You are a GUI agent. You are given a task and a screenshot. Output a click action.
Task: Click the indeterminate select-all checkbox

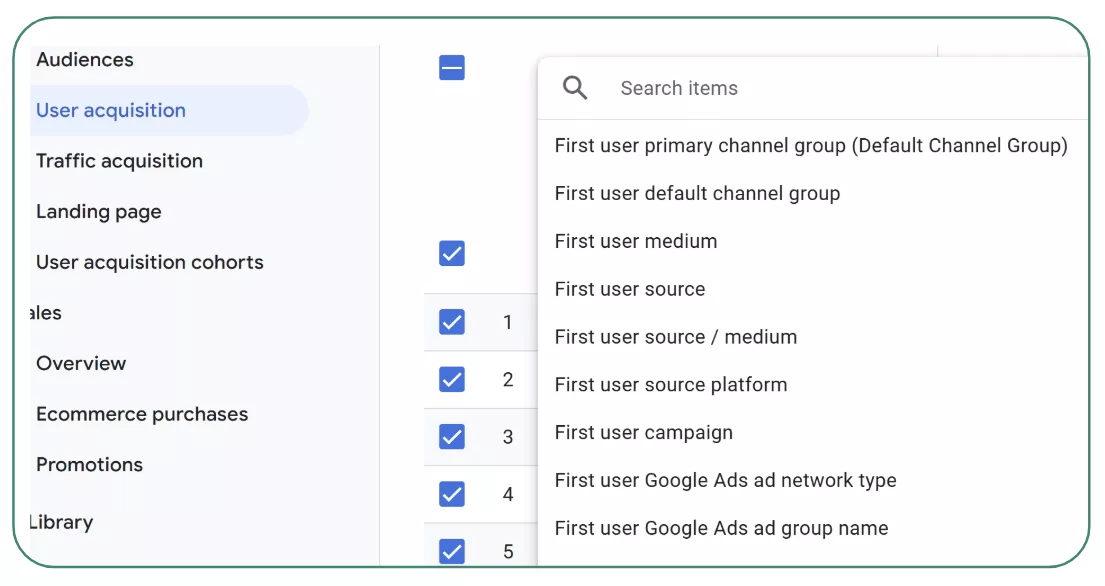coord(451,67)
